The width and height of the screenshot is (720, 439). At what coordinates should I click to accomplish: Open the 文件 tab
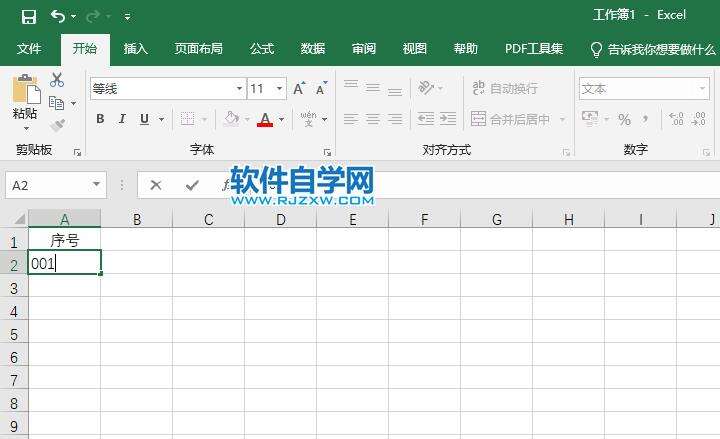29,49
